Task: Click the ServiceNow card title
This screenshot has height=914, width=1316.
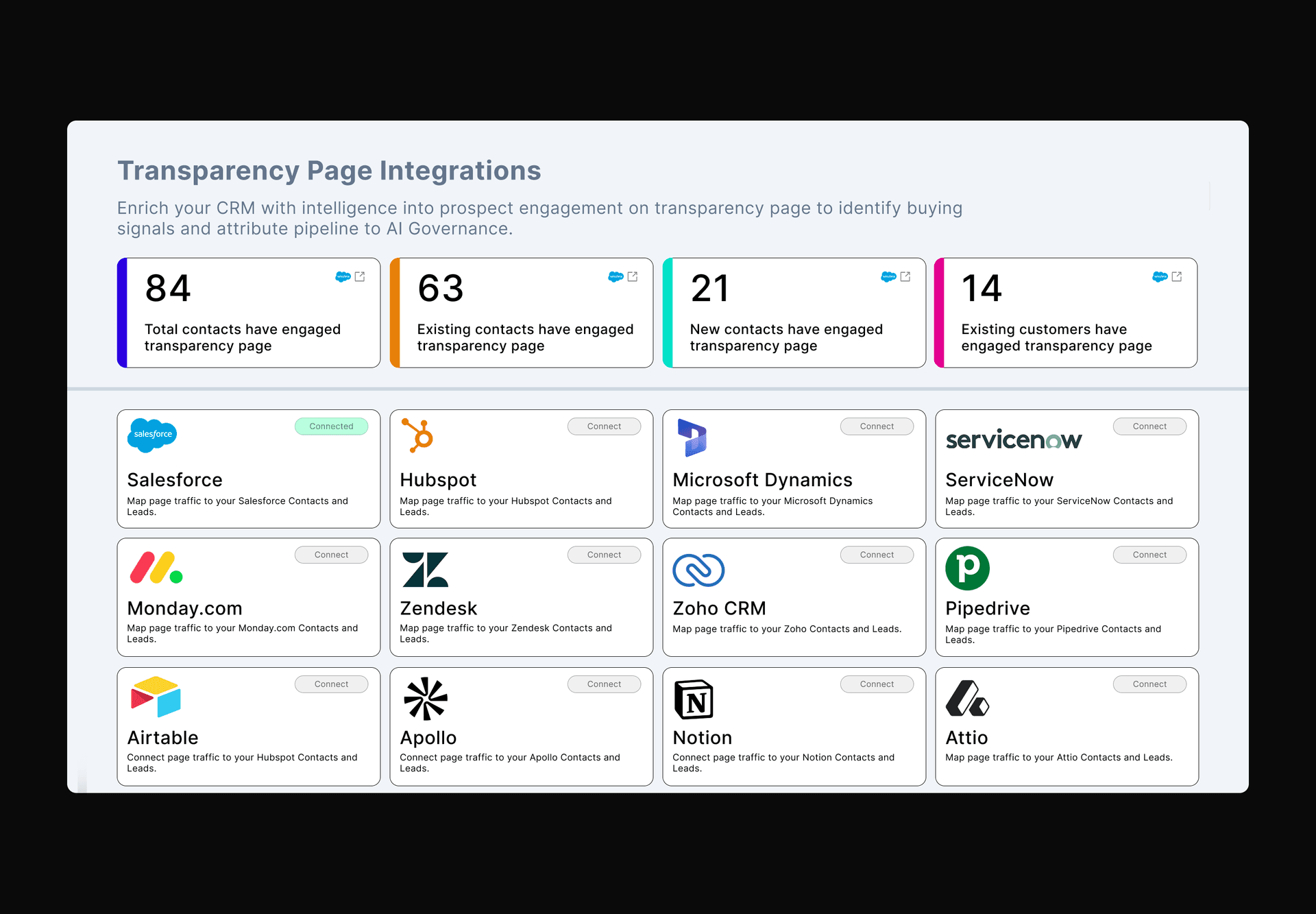Action: click(999, 480)
